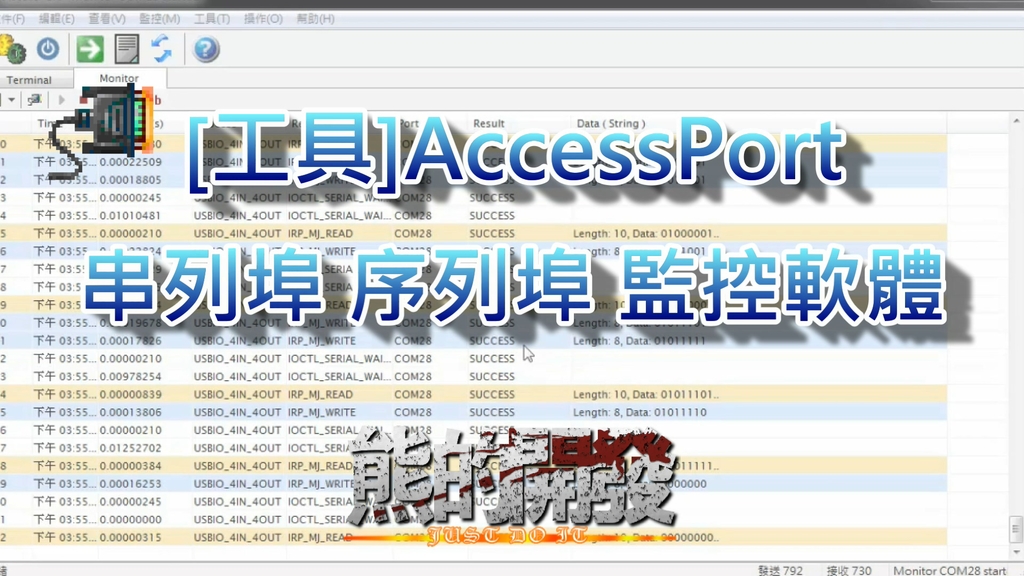Click IRP_MJ_WRITE in the 0.00017826 row
The image size is (1024, 576).
click(x=322, y=341)
